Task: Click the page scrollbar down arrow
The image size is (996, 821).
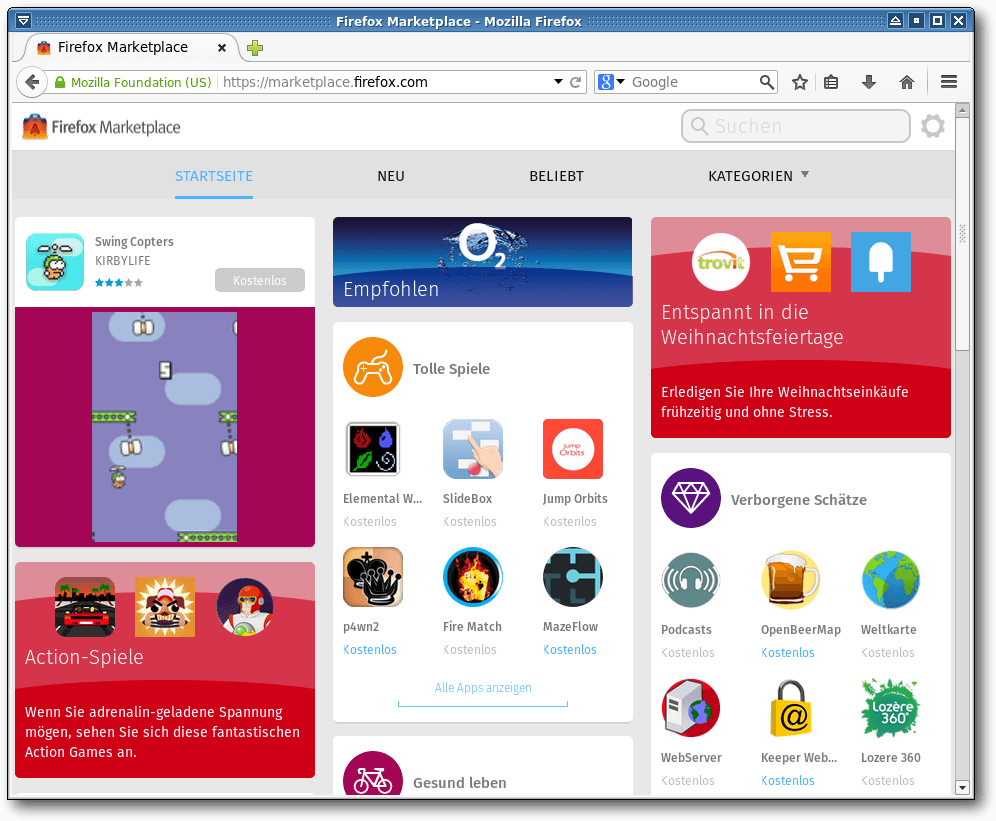Action: [962, 787]
